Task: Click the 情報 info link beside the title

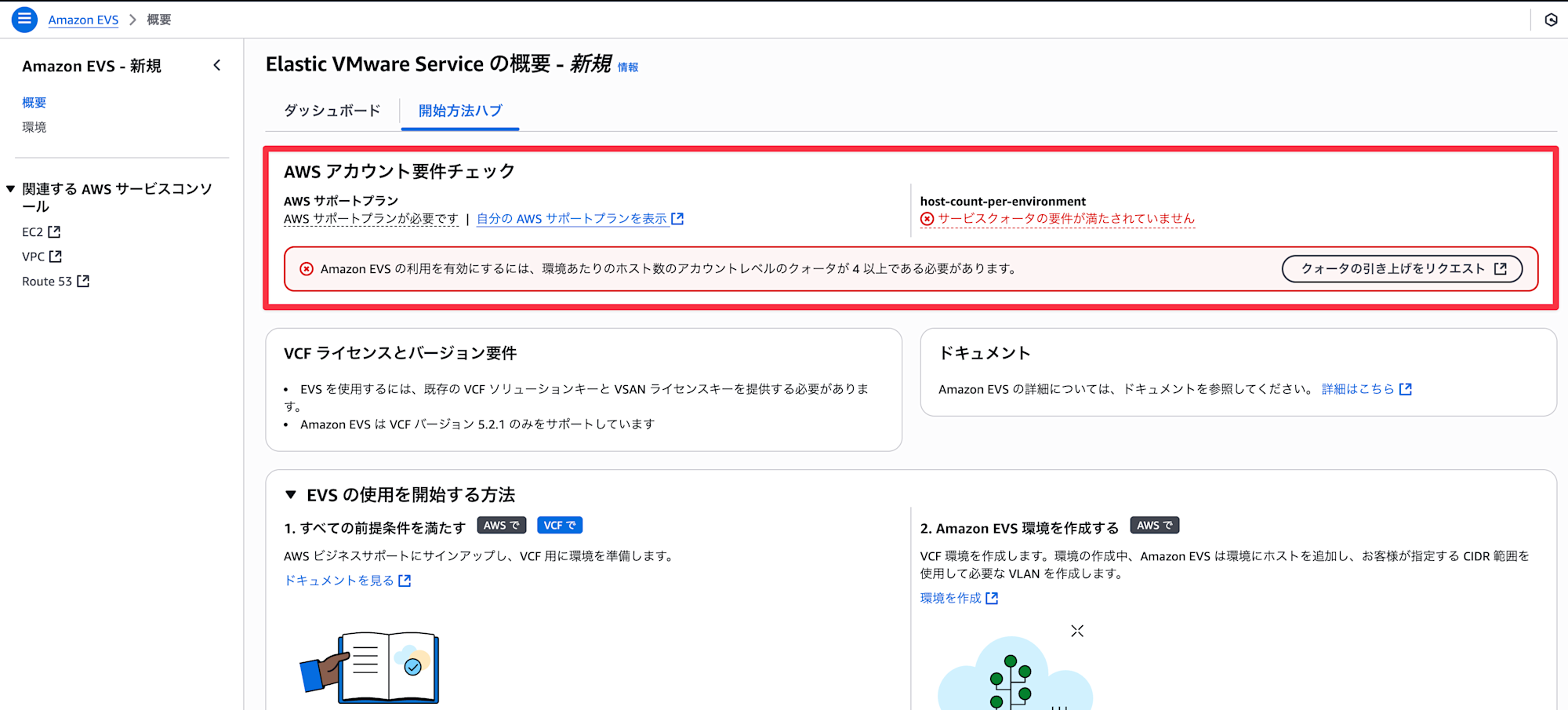Action: tap(628, 67)
